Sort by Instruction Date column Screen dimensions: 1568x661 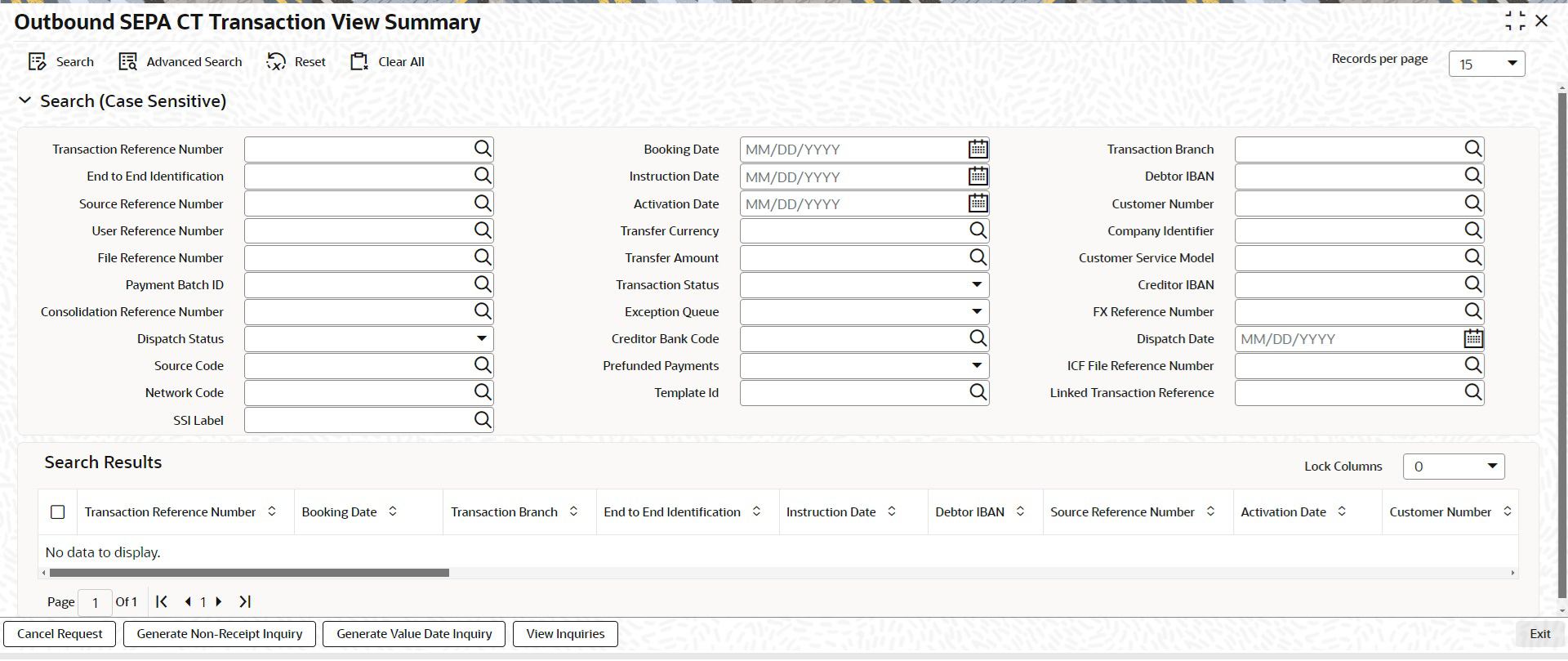tap(892, 511)
